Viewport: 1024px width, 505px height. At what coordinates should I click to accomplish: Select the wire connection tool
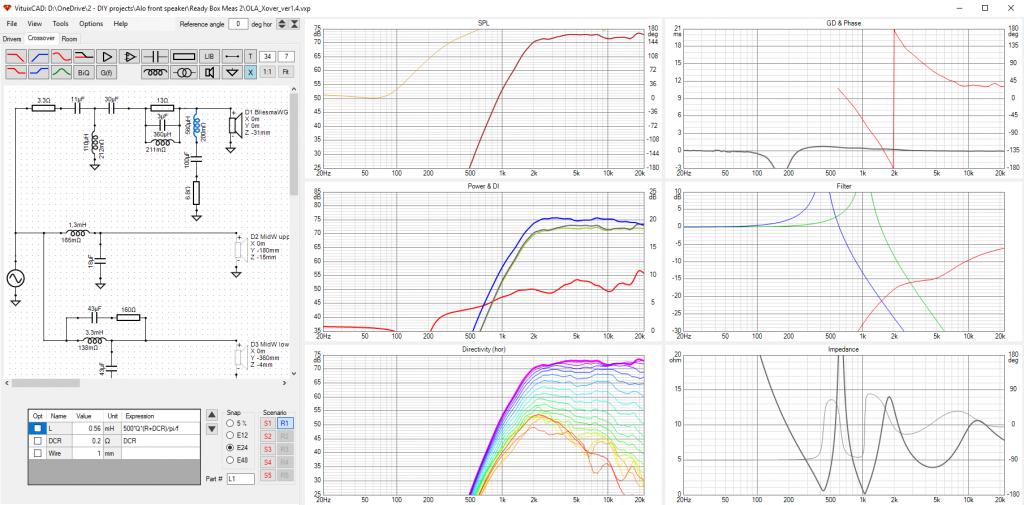coord(232,56)
